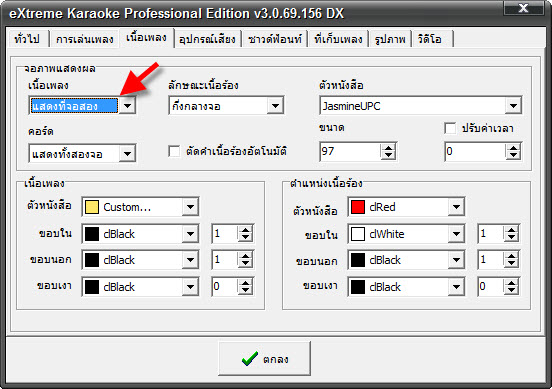The width and height of the screenshot is (552, 389).
Task: Switch to the ทั่วไป tab
Action: coord(27,39)
